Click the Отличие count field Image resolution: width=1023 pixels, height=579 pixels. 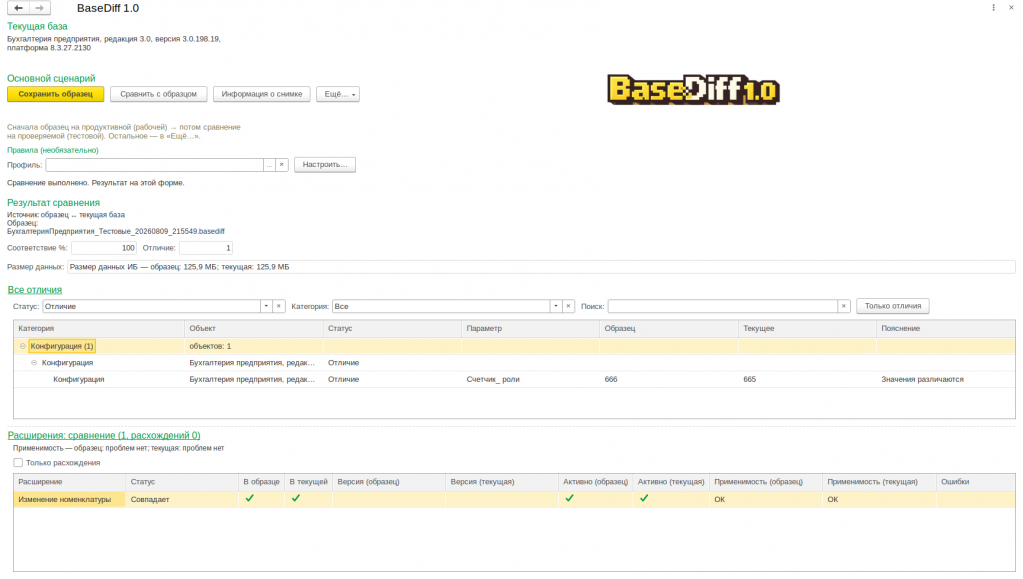click(x=206, y=248)
